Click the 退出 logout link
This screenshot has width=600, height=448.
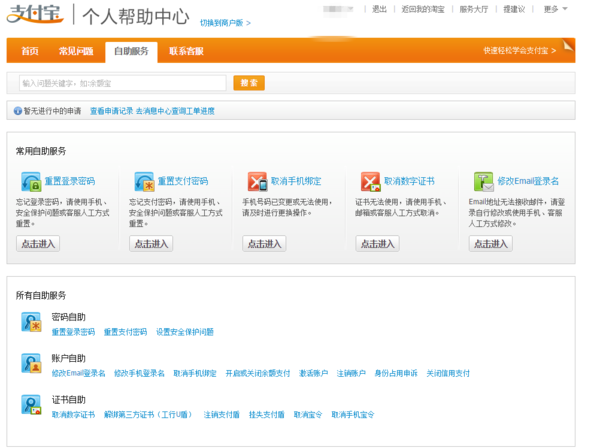click(379, 9)
